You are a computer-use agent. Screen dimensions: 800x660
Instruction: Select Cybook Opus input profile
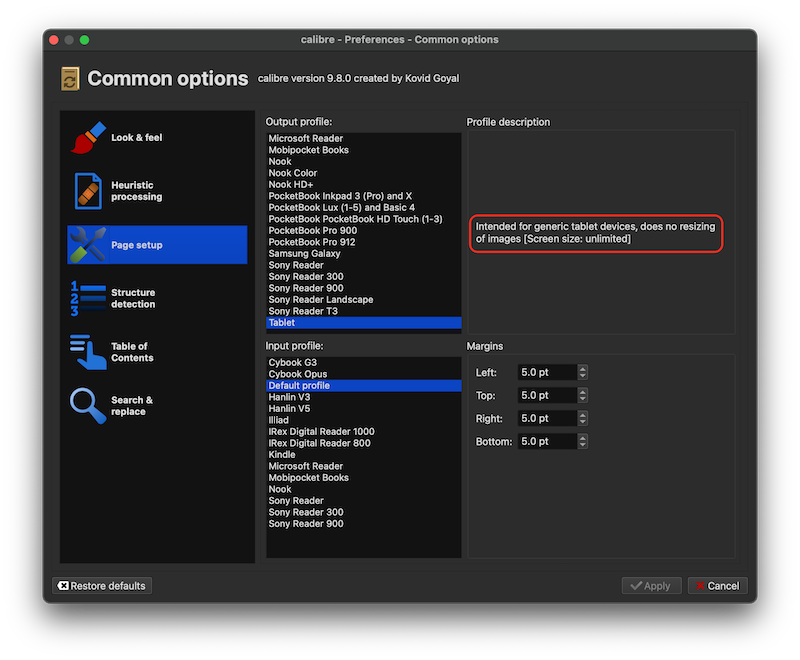pos(364,374)
